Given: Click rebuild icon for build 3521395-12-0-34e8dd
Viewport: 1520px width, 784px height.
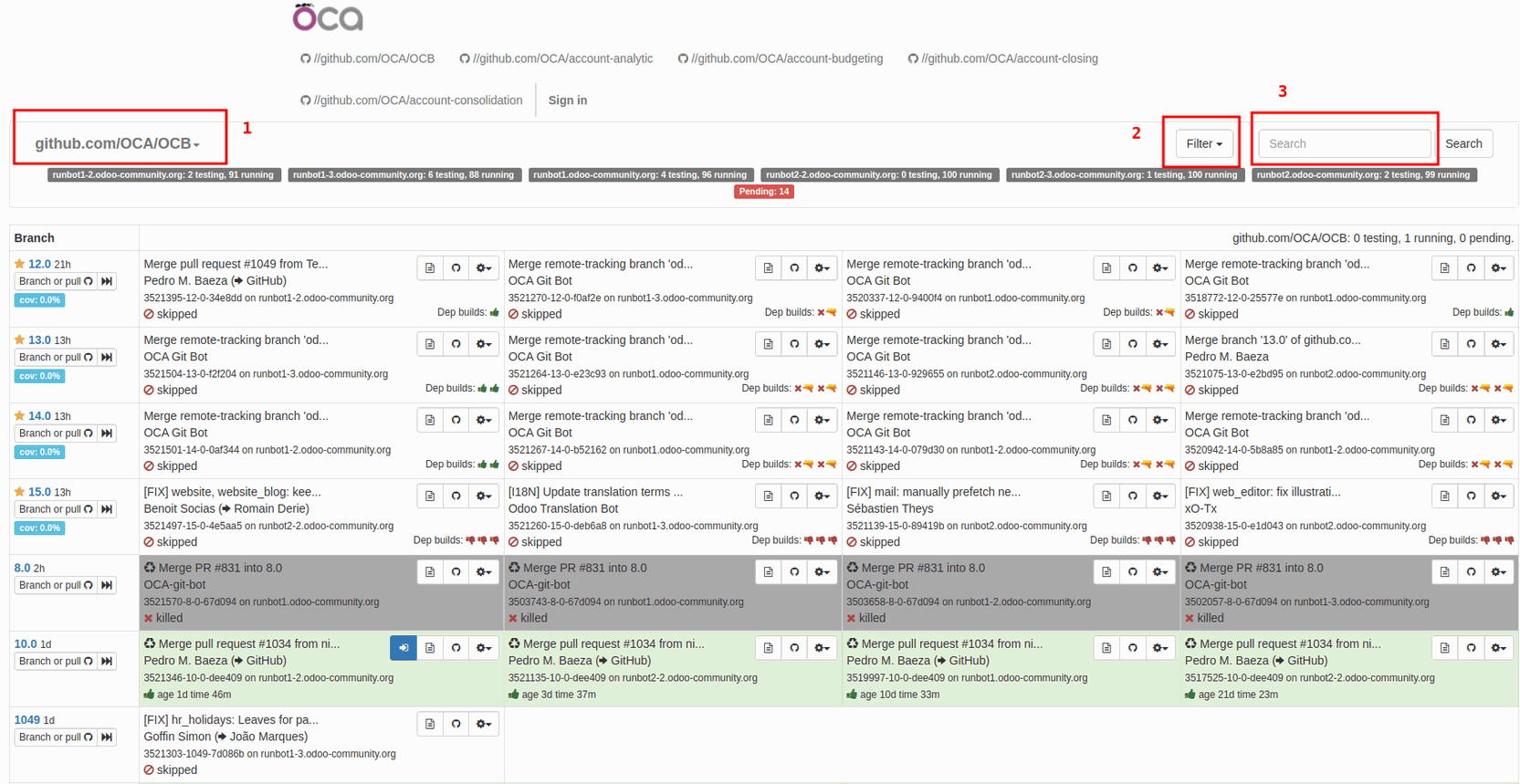Looking at the screenshot, I should (456, 268).
